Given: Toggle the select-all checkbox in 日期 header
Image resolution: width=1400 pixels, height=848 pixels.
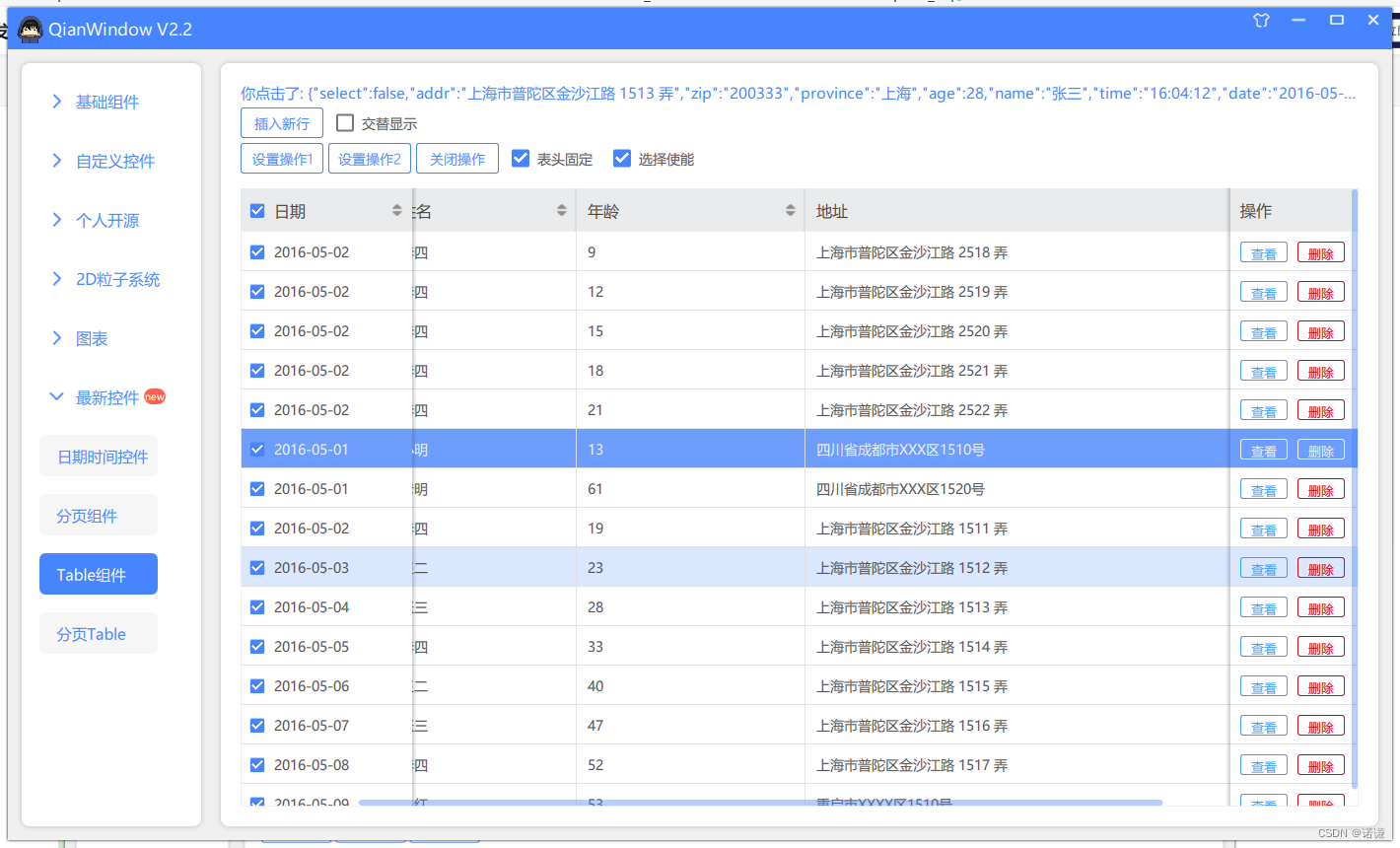Looking at the screenshot, I should coord(257,211).
